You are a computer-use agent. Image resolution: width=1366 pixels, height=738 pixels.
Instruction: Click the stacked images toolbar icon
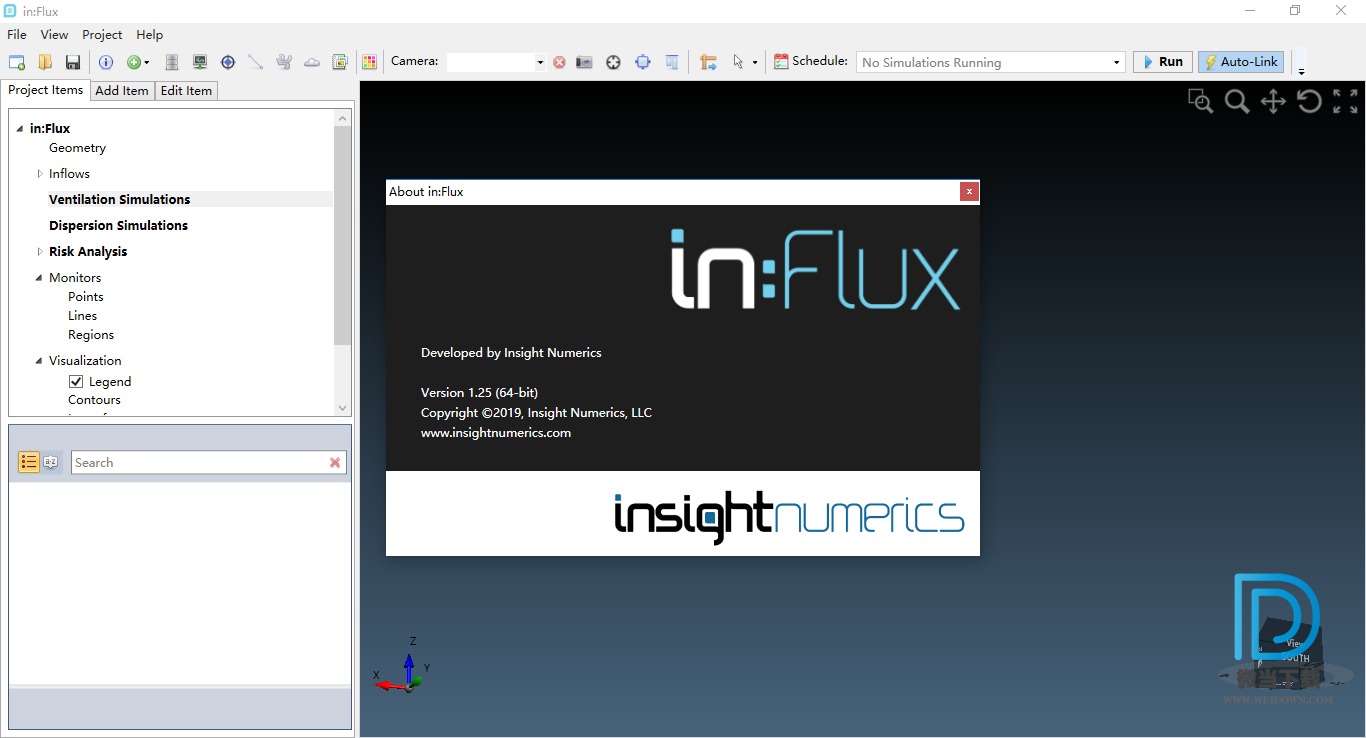pyautogui.click(x=340, y=62)
